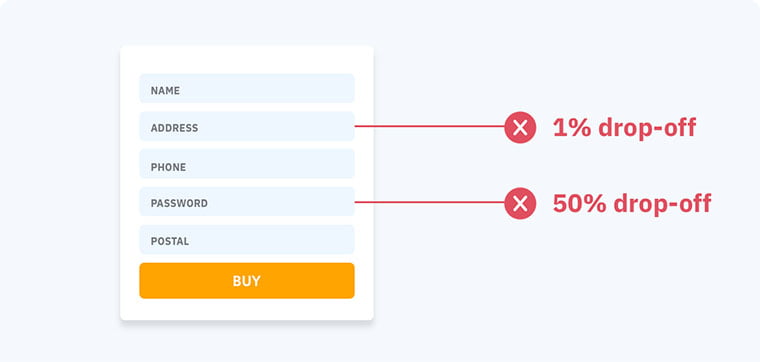Click the POSTAL input field
The width and height of the screenshot is (760, 362).
click(247, 239)
